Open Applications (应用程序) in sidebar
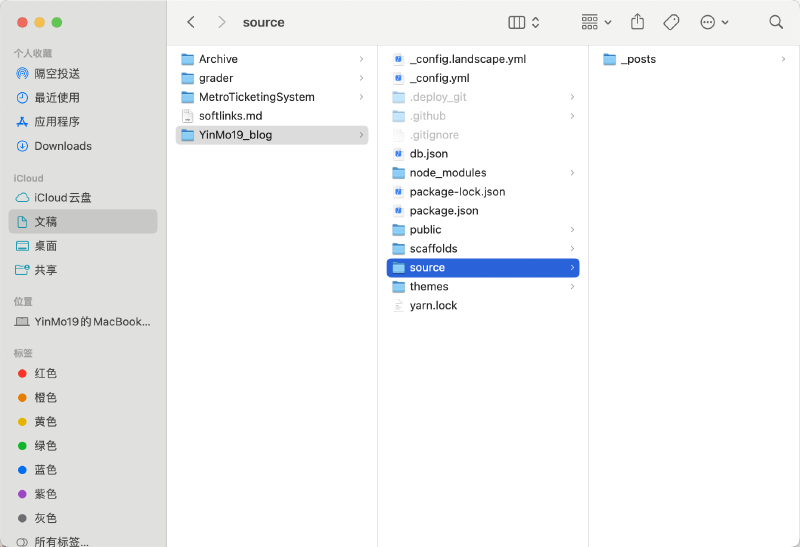 [x=57, y=122]
